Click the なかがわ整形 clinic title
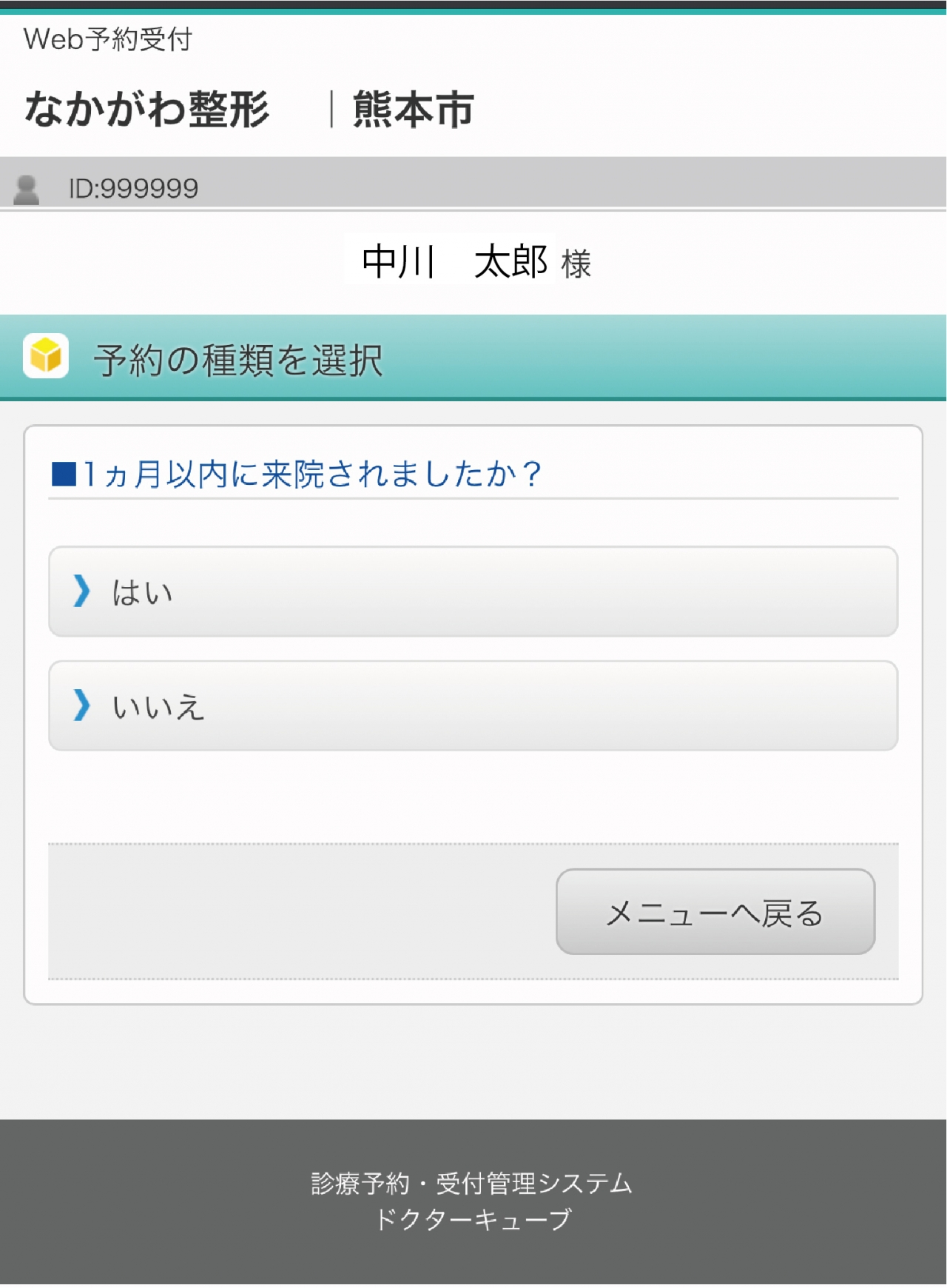Viewport: 947px width, 1288px height. coord(147,110)
